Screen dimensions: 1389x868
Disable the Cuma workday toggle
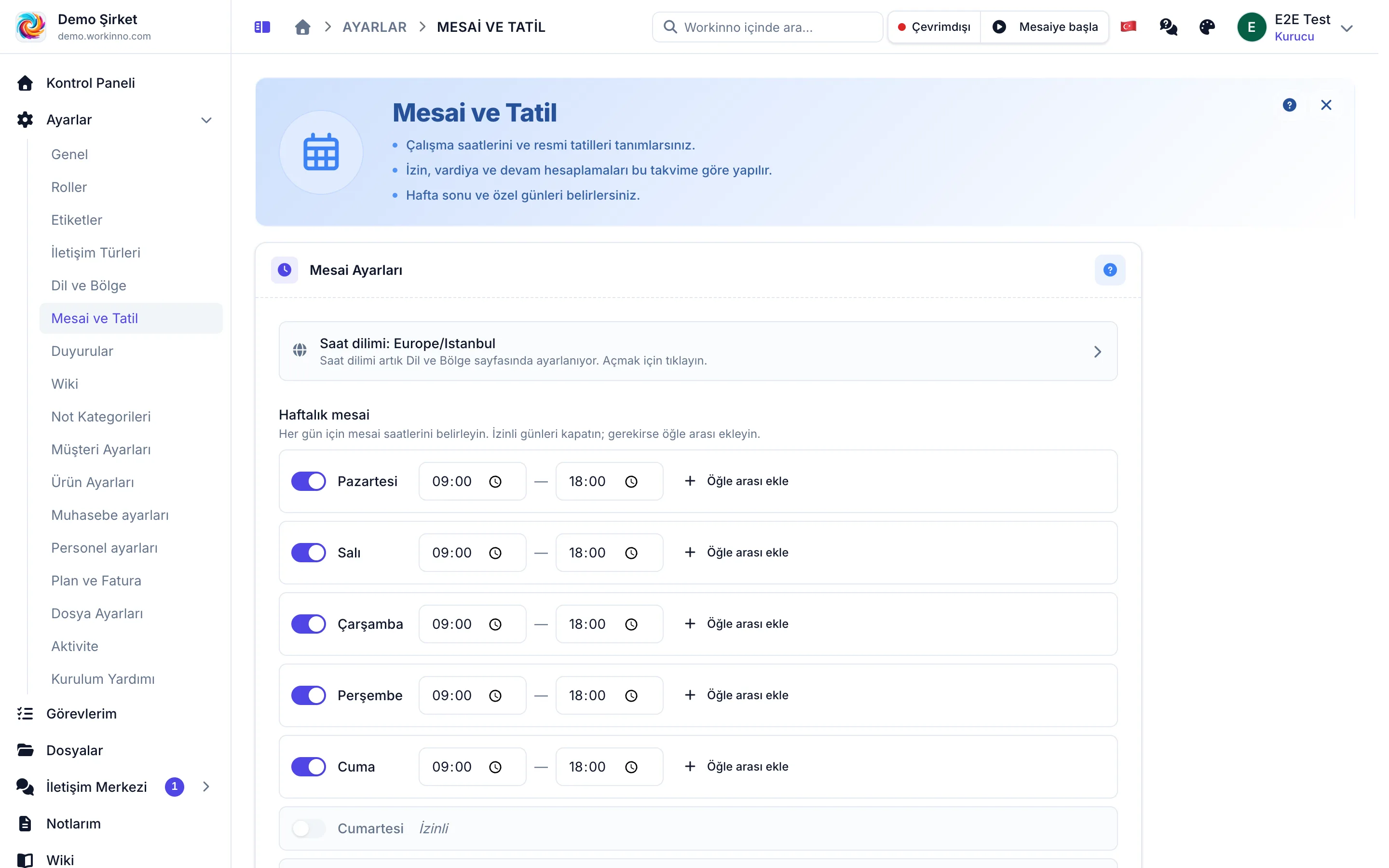(x=308, y=766)
